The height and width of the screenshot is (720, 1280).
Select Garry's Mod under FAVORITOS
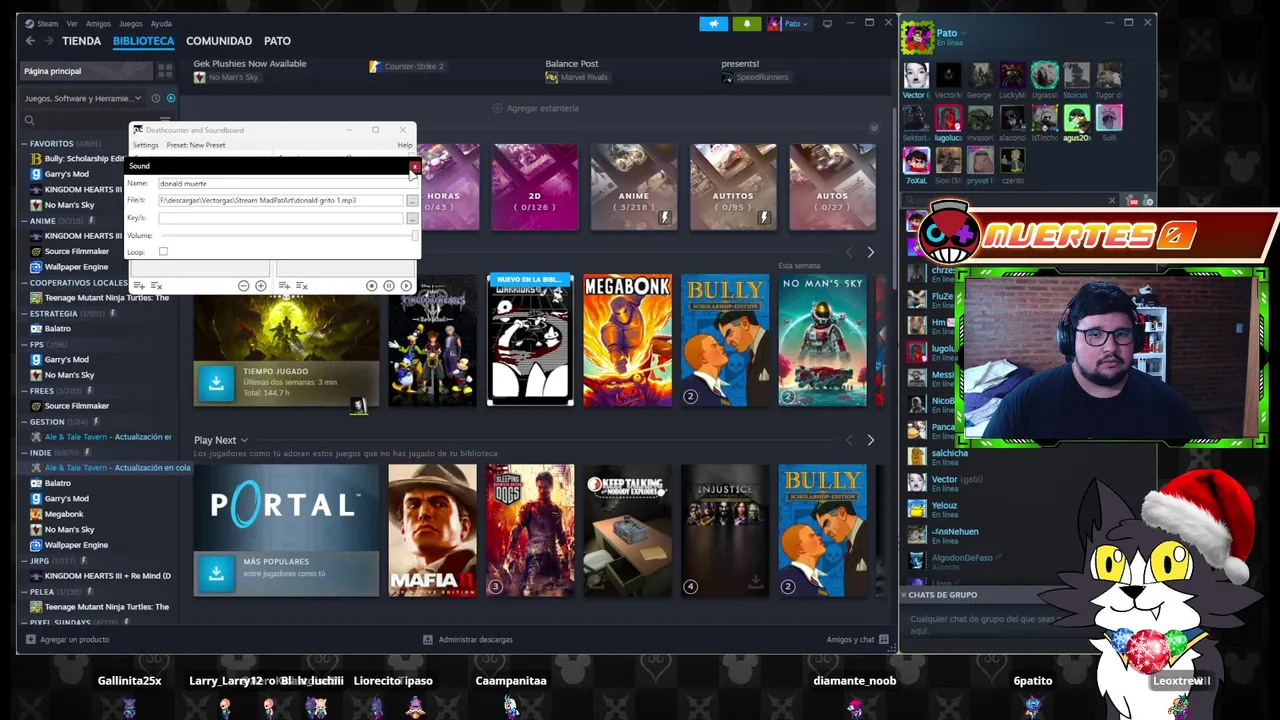[67, 174]
